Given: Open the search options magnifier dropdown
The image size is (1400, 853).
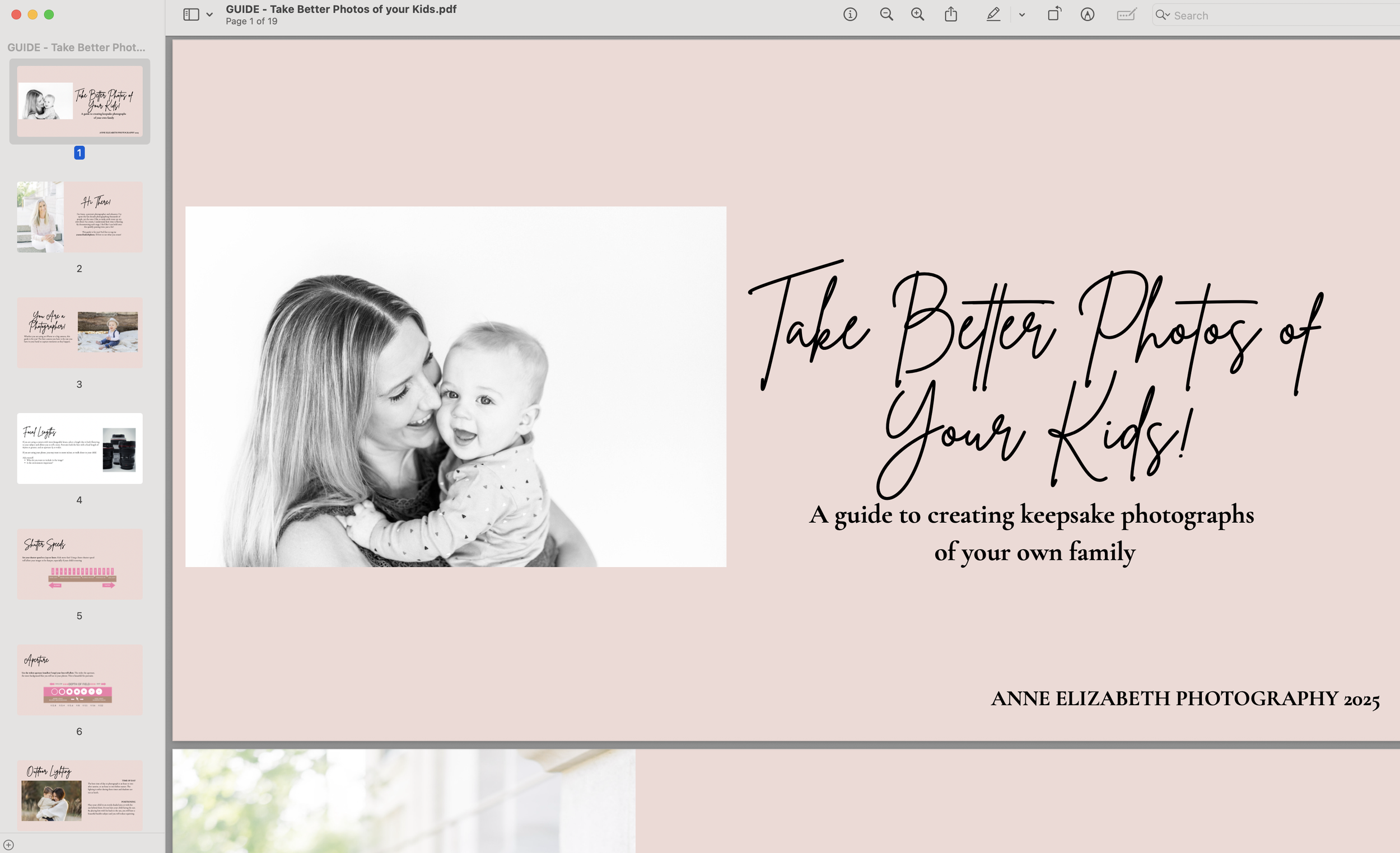Looking at the screenshot, I should 1162,15.
